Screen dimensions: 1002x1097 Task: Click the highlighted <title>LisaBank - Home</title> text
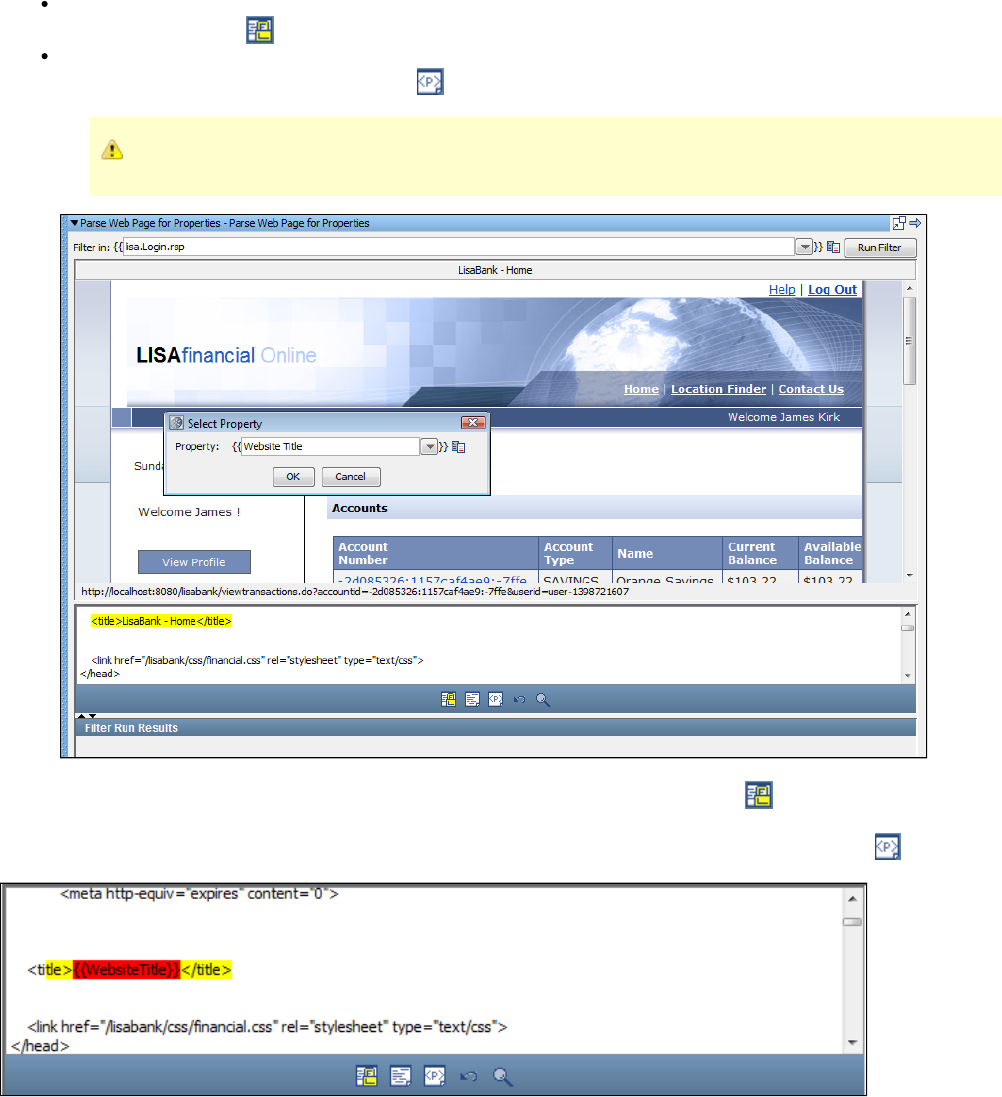click(161, 621)
